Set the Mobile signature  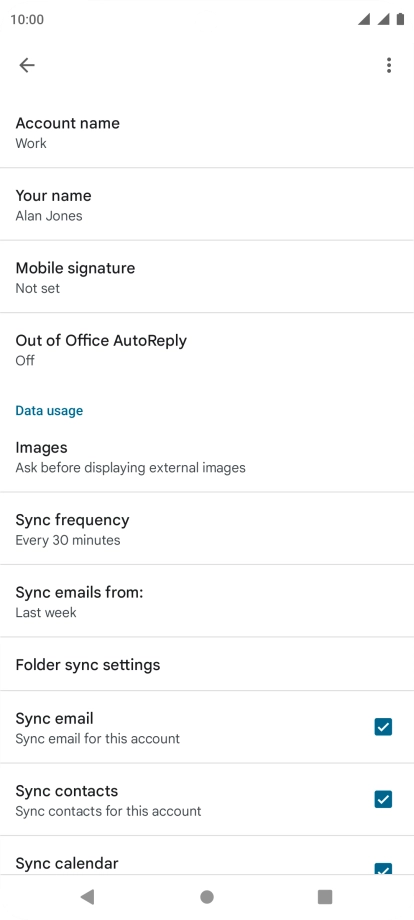[207, 276]
